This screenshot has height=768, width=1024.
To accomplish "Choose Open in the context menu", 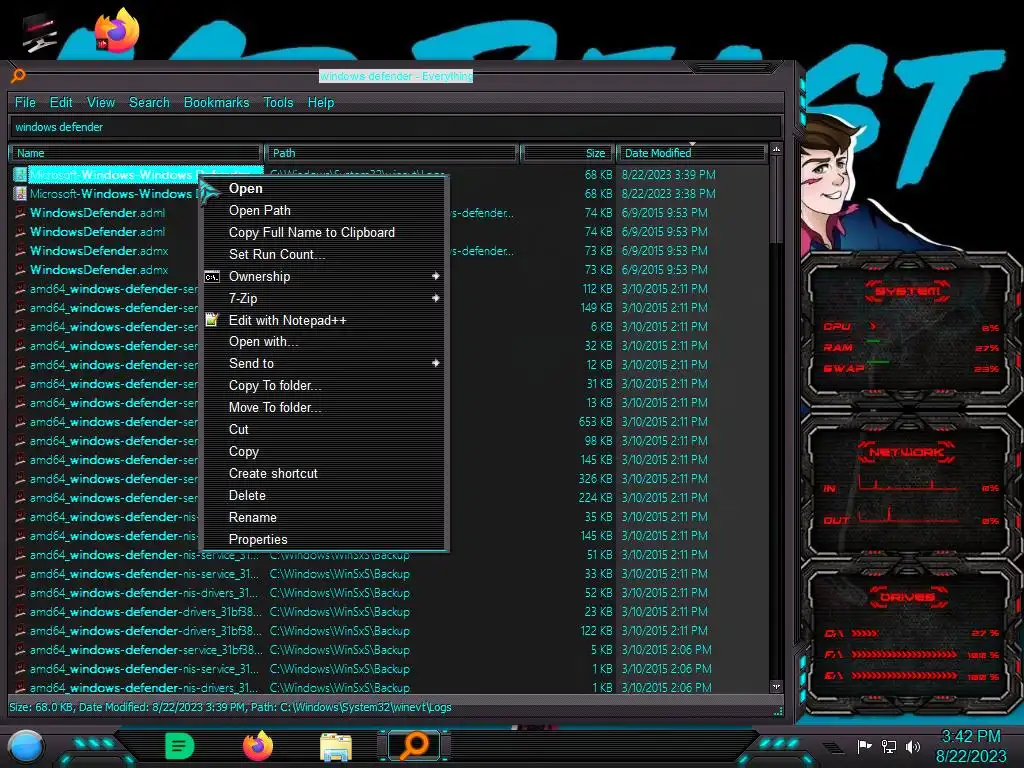I will pyautogui.click(x=324, y=188).
